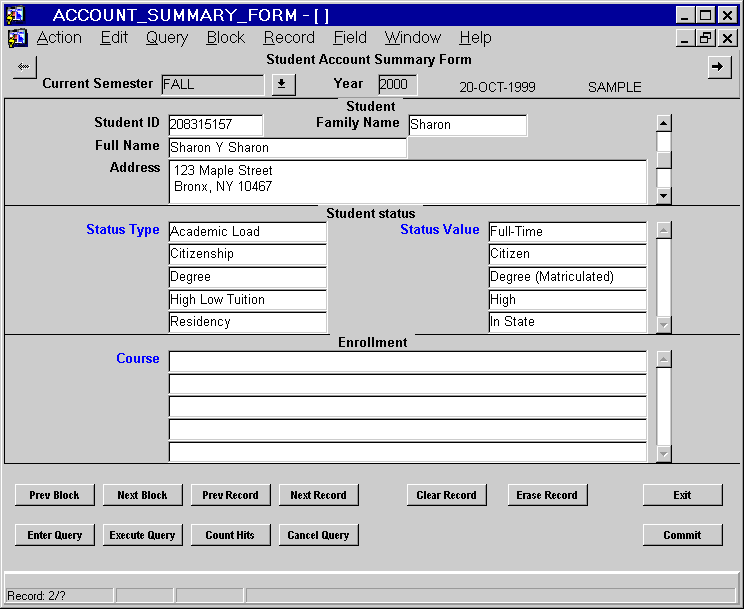The width and height of the screenshot is (744, 609).
Task: Click the Address text area
Action: coord(408,182)
